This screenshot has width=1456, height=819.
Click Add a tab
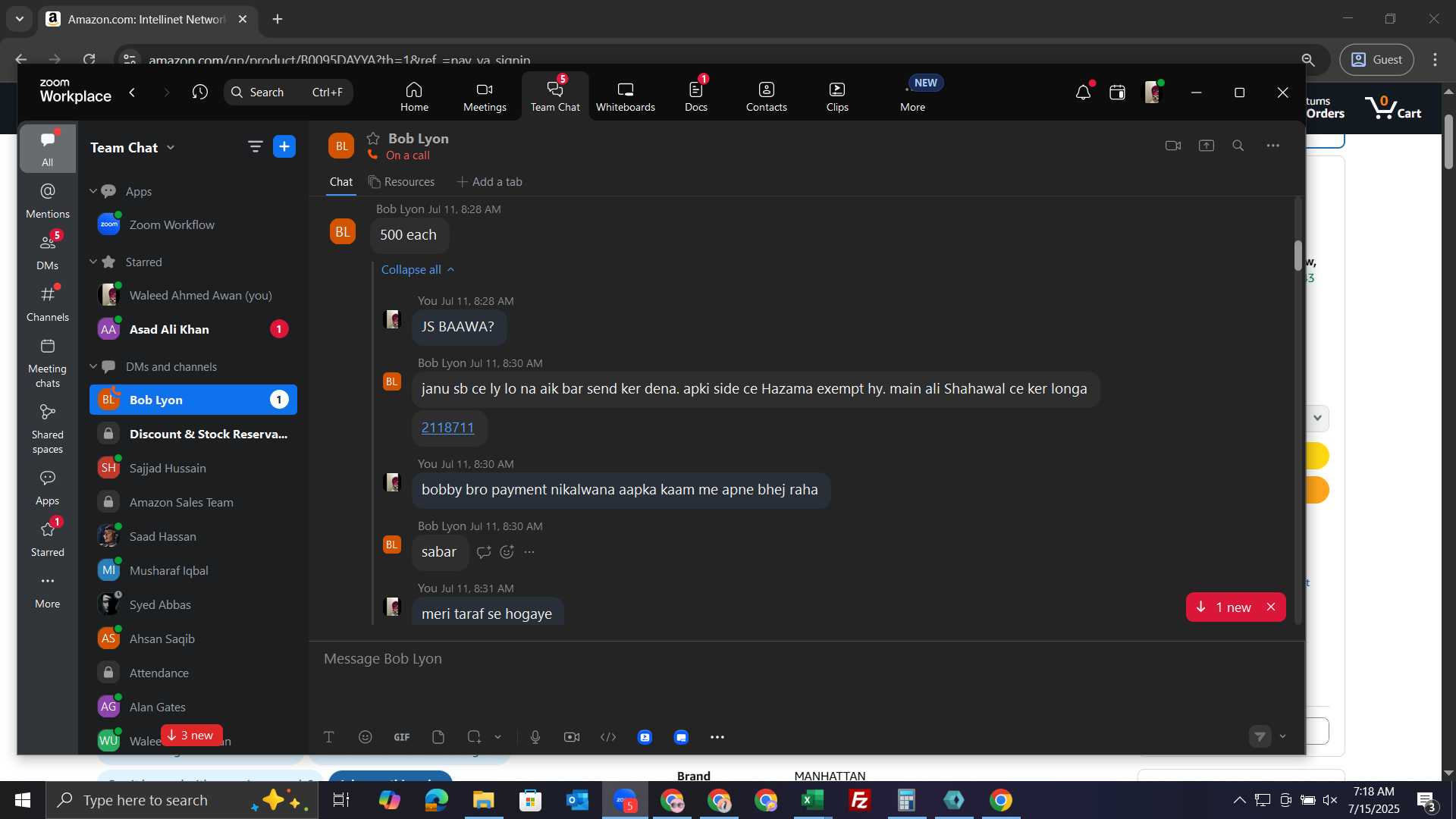pos(489,182)
